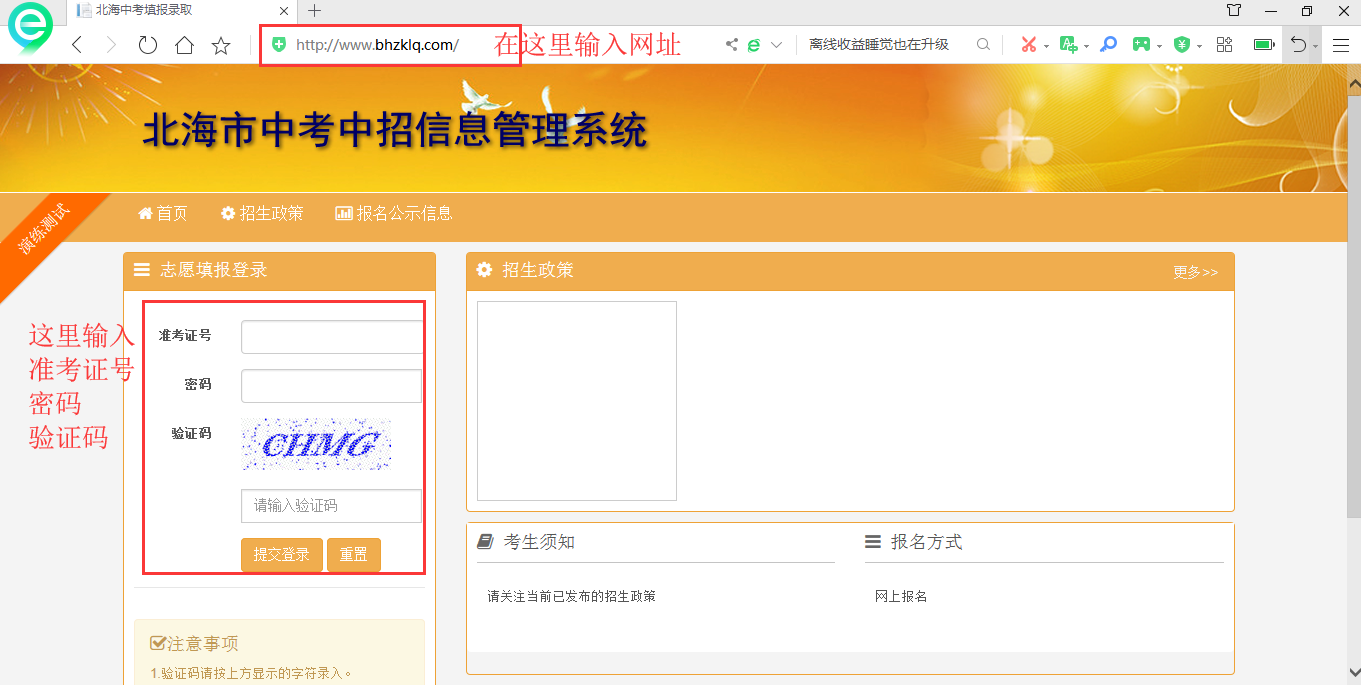Viewport: 1361px width, 685px height.
Task: Open the 报名公示信息 navigation item
Action: [394, 213]
